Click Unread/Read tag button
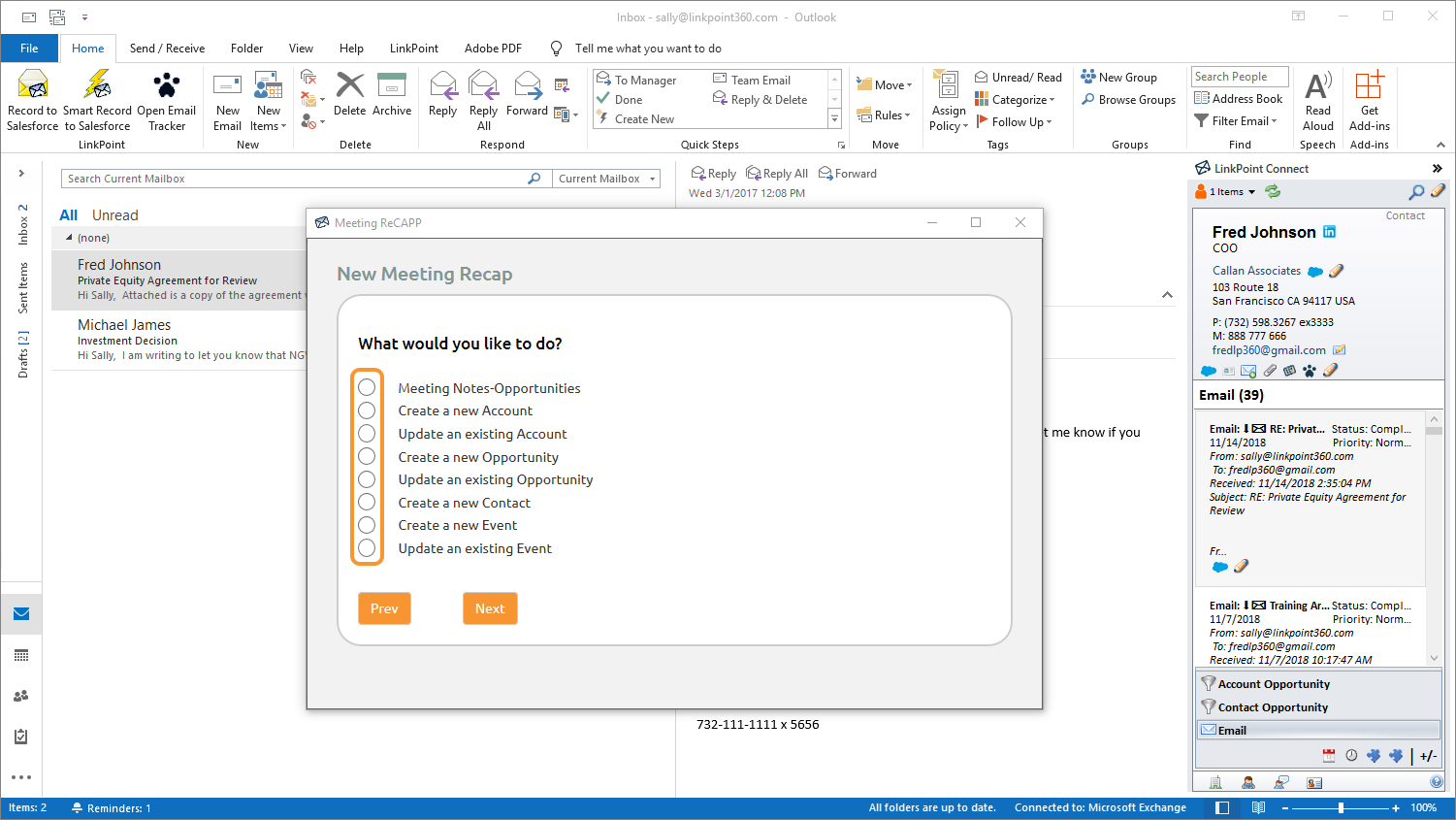 1018,78
